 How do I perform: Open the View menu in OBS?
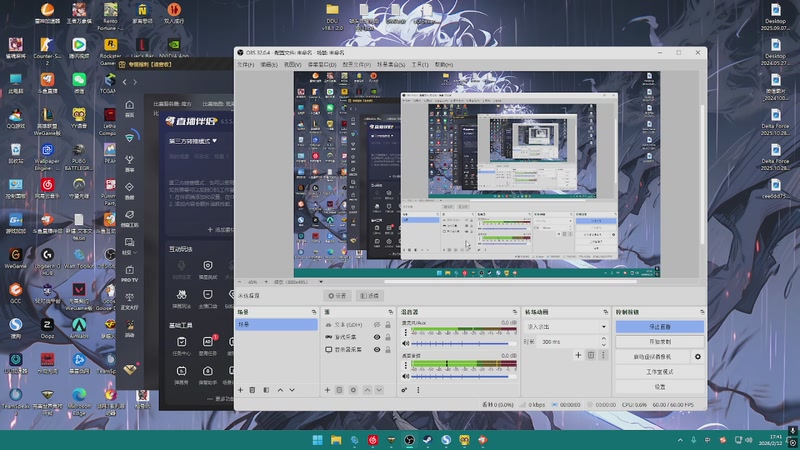point(292,65)
